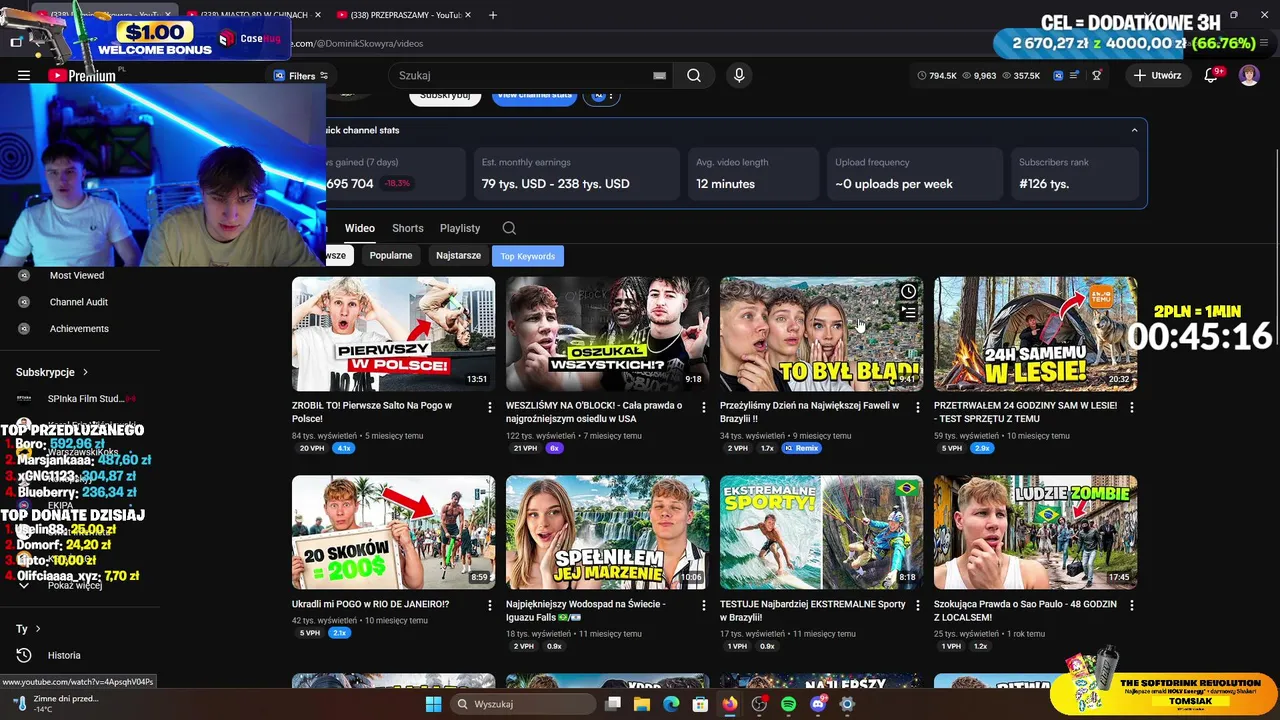Click the 4.1x badge under pogo salto video
The image size is (1280, 720).
(x=343, y=448)
